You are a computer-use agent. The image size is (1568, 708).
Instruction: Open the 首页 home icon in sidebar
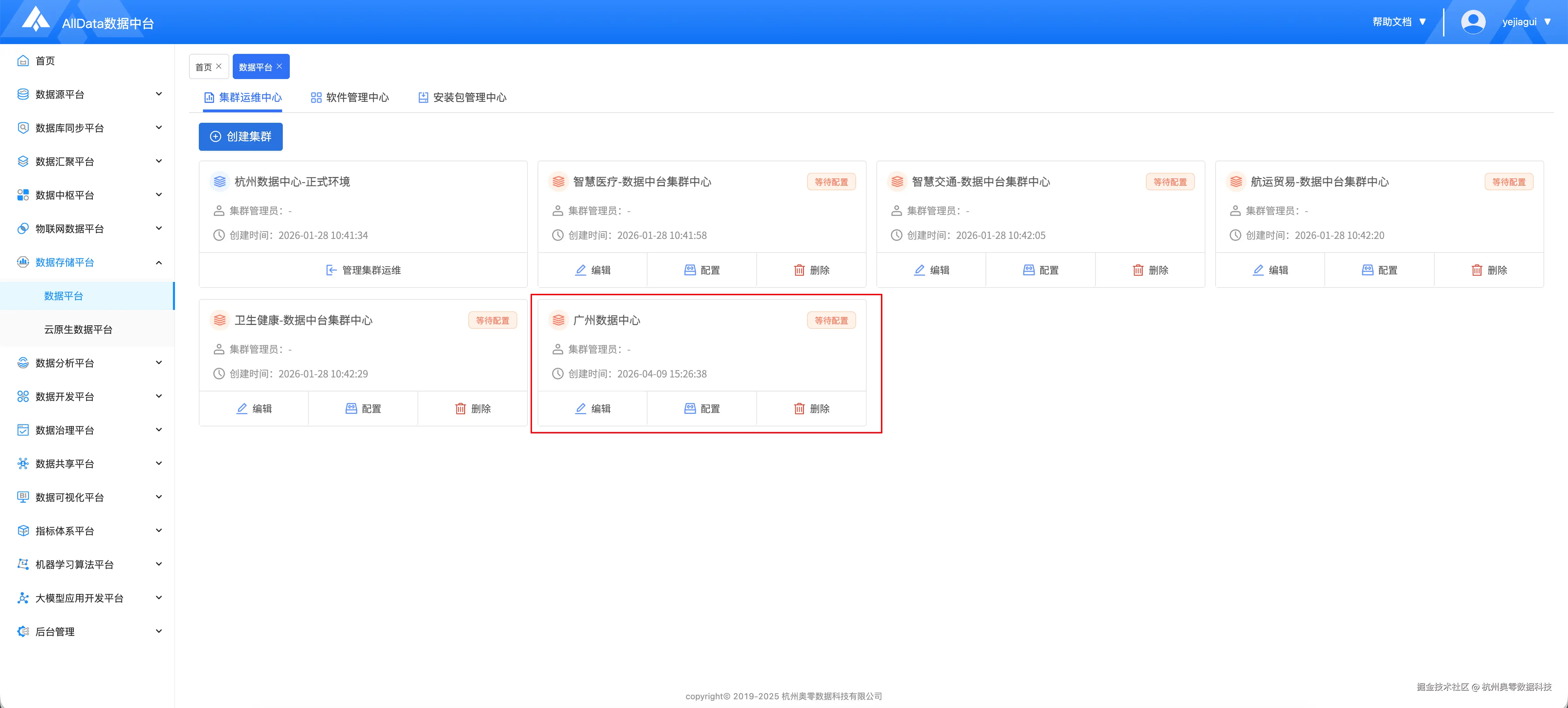tap(22, 60)
